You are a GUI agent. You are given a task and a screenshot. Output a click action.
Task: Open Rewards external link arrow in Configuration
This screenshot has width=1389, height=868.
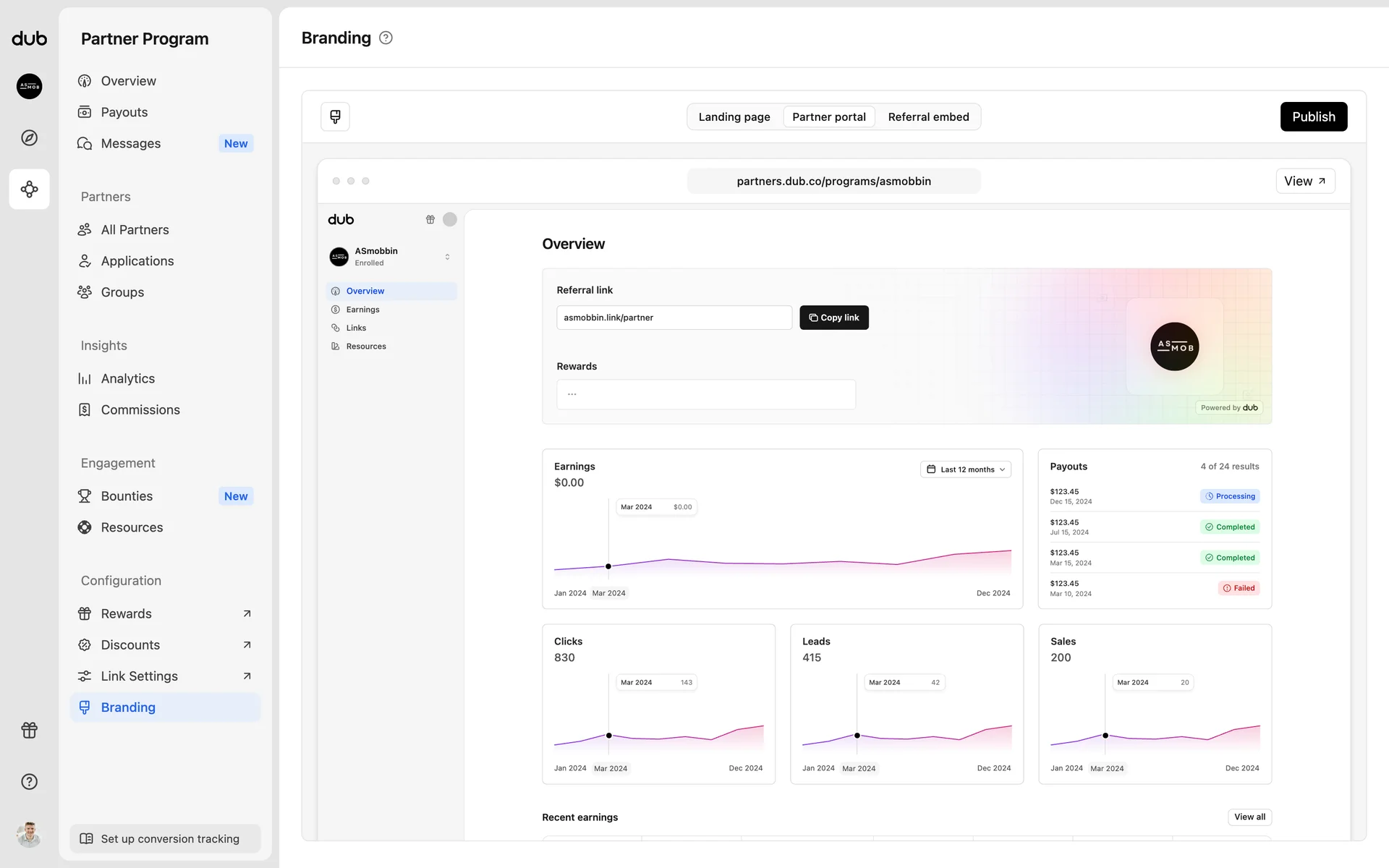[x=247, y=613]
